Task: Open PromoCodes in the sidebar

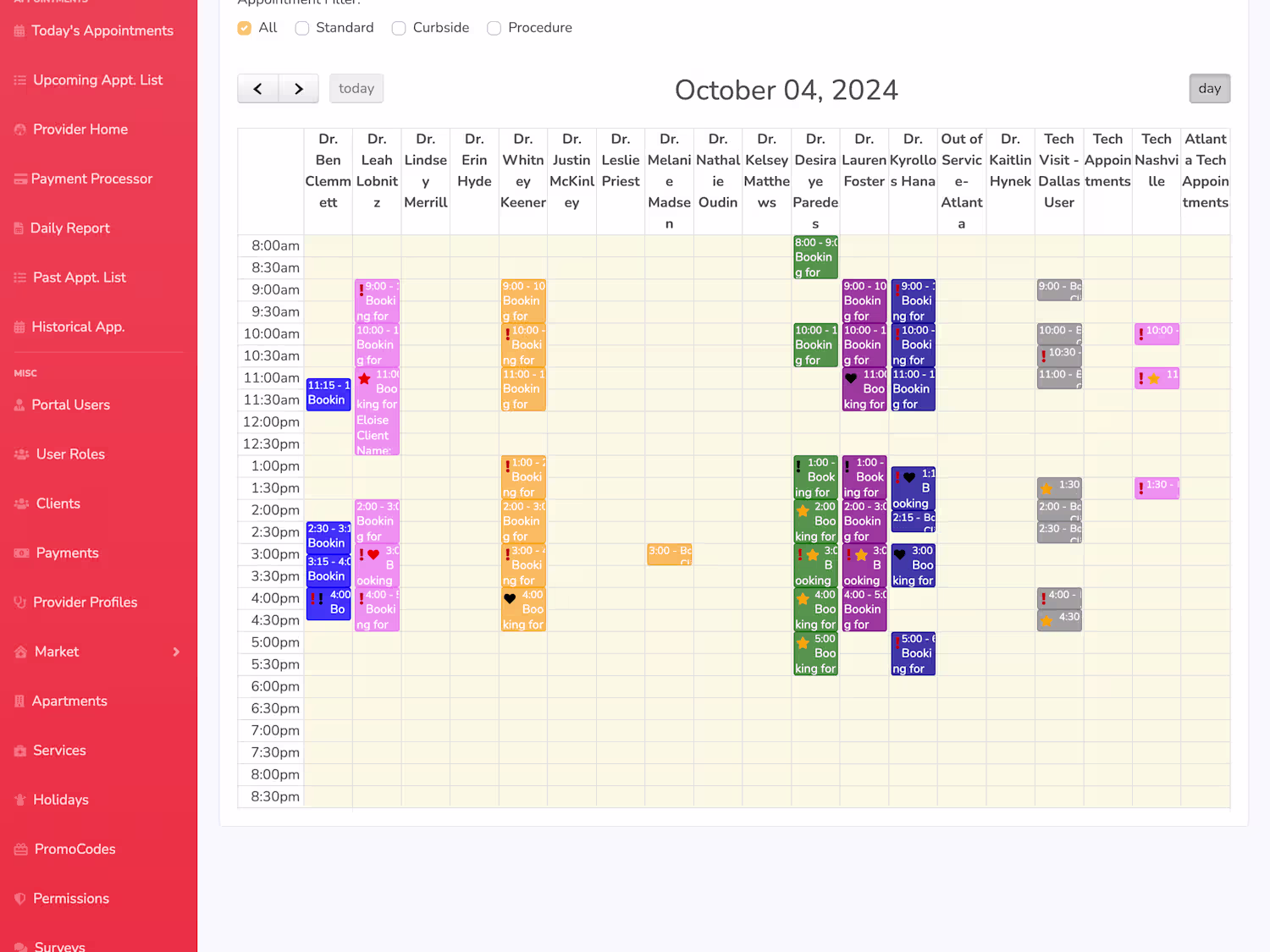Action: pos(75,849)
